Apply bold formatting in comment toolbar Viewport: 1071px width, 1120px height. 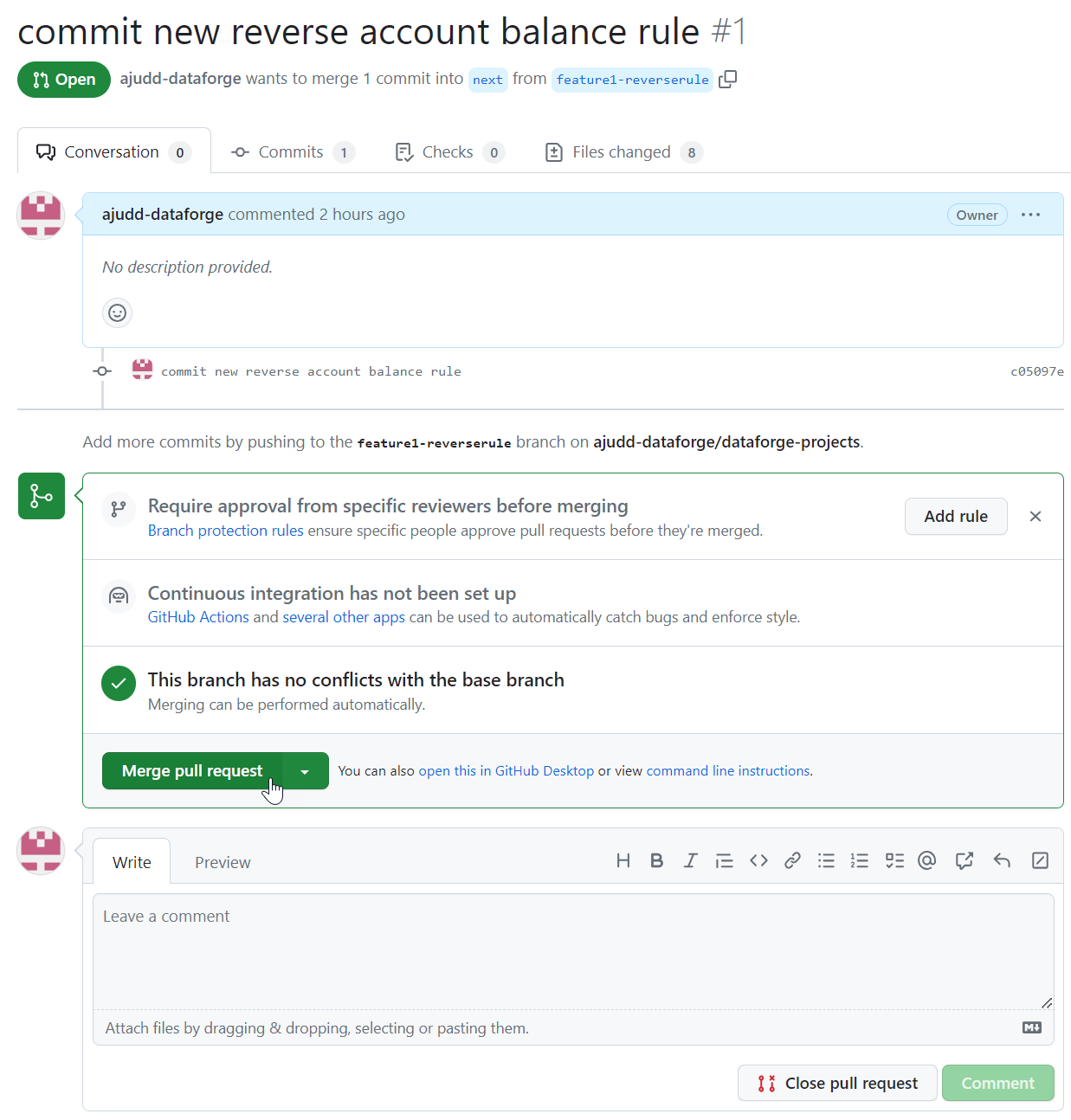pos(656,860)
